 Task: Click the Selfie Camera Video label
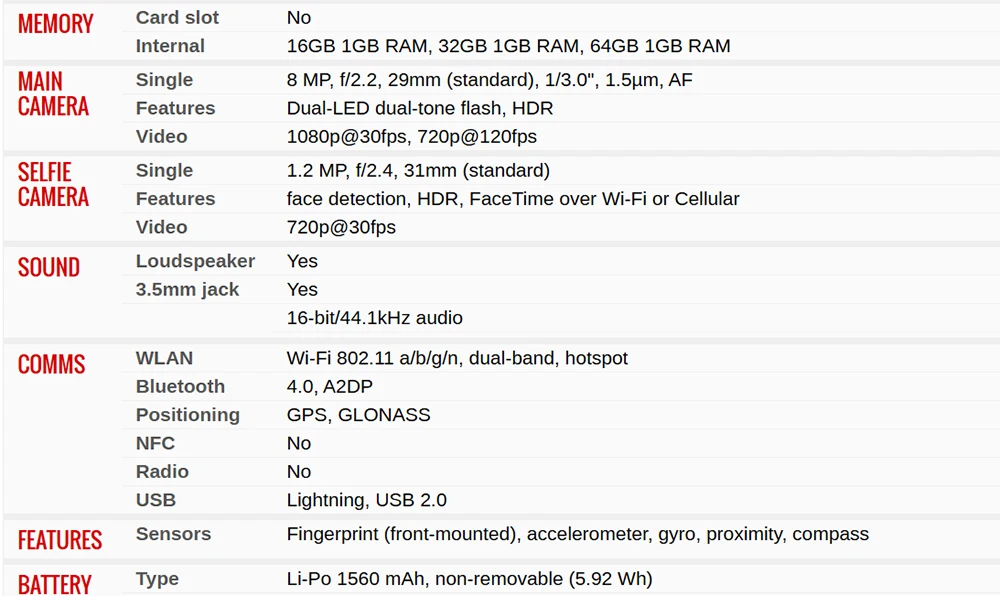click(x=161, y=227)
